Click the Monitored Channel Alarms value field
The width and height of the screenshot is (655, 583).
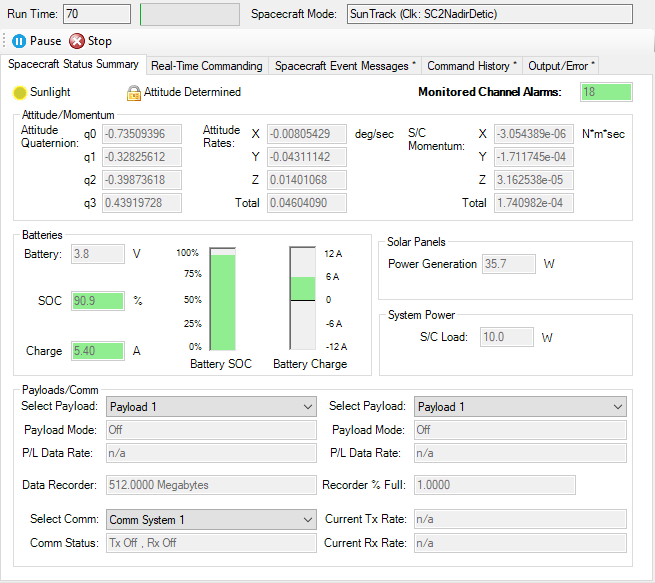coord(606,92)
